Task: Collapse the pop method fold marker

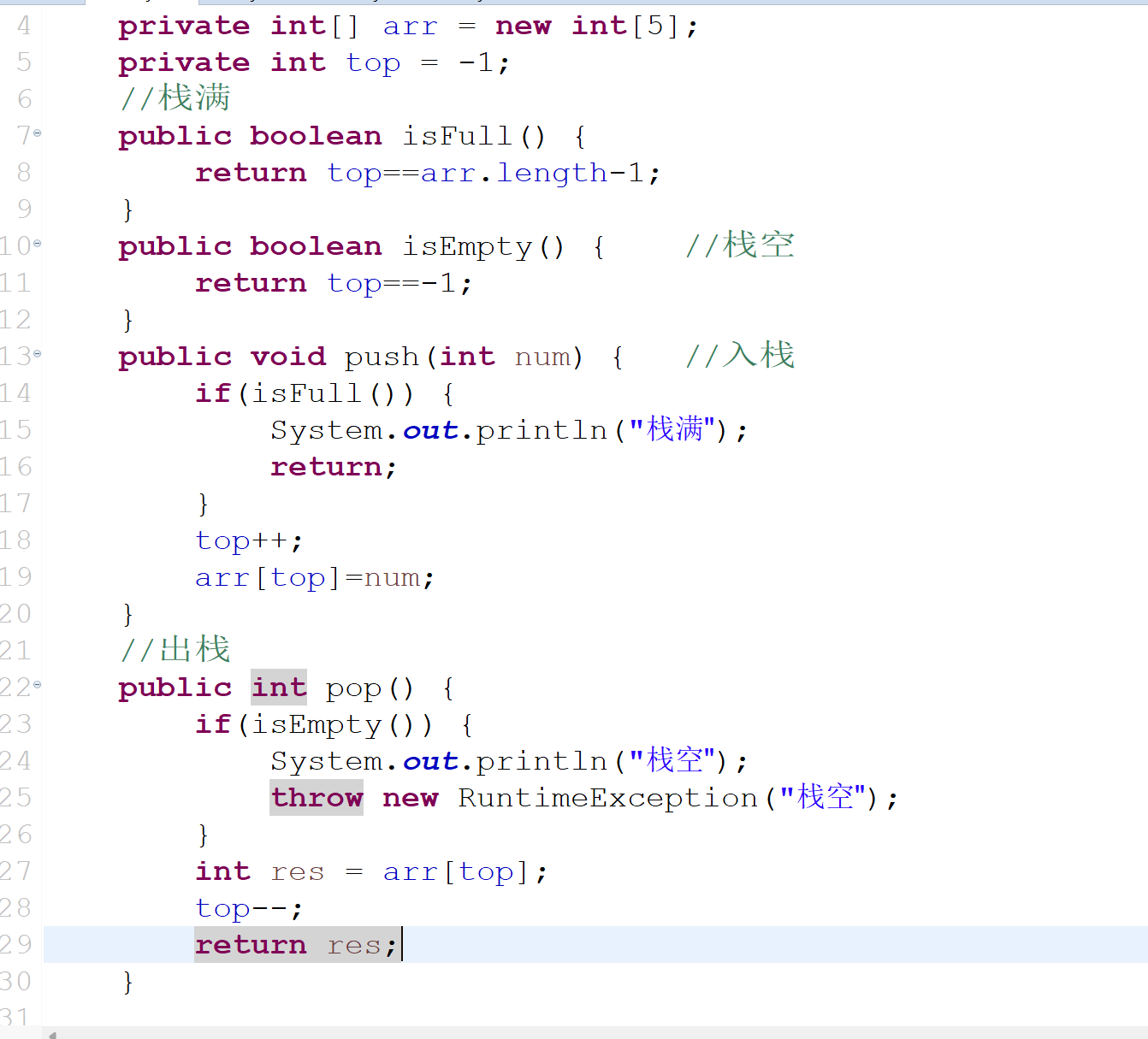Action: [37, 684]
